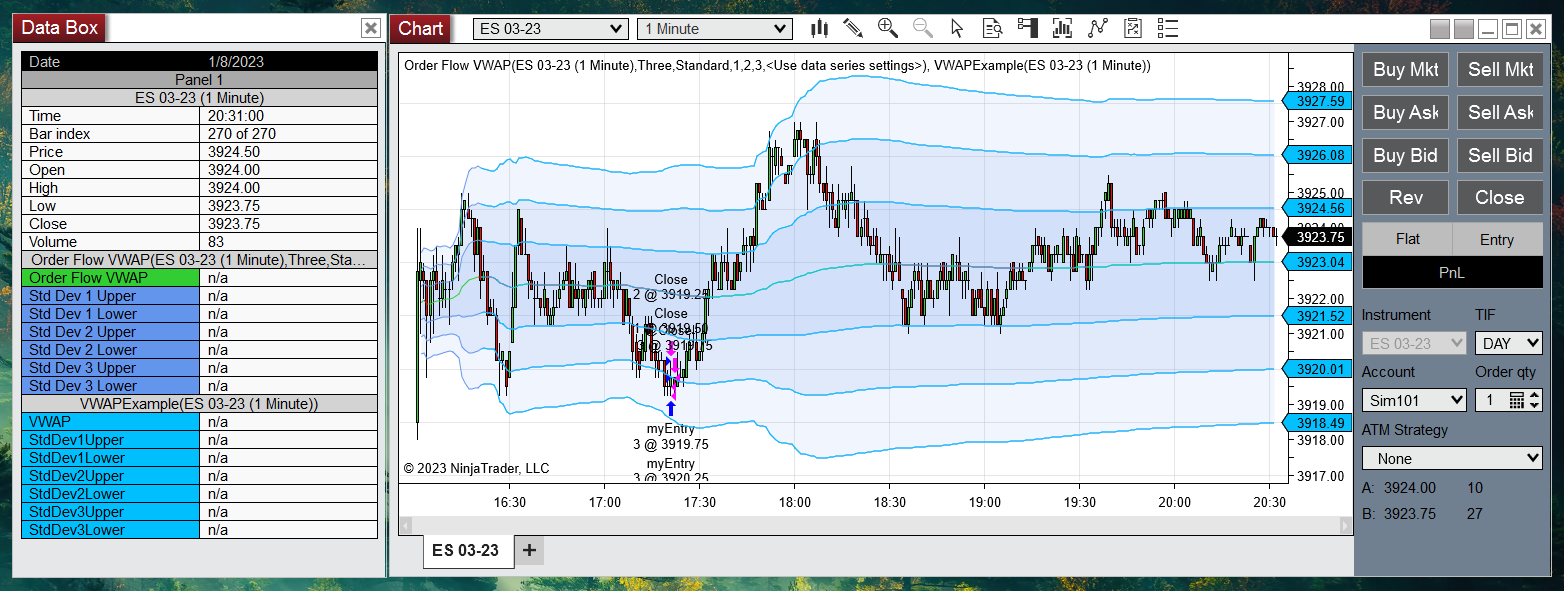1564x591 pixels.
Task: Click the horizontal scrollbar right arrow
Action: pos(1345,525)
